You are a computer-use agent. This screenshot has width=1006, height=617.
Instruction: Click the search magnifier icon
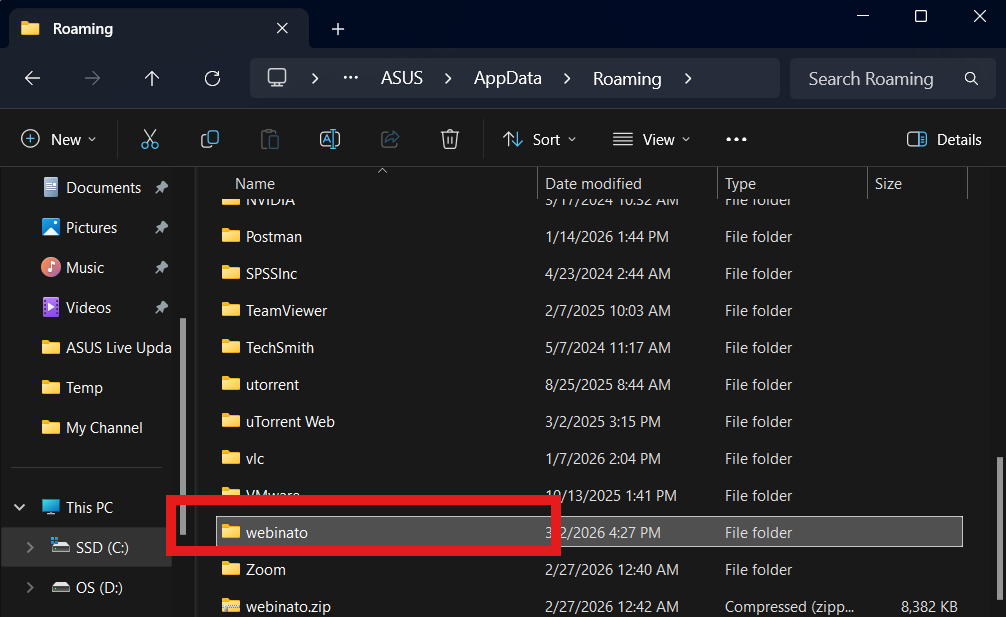coord(971,78)
